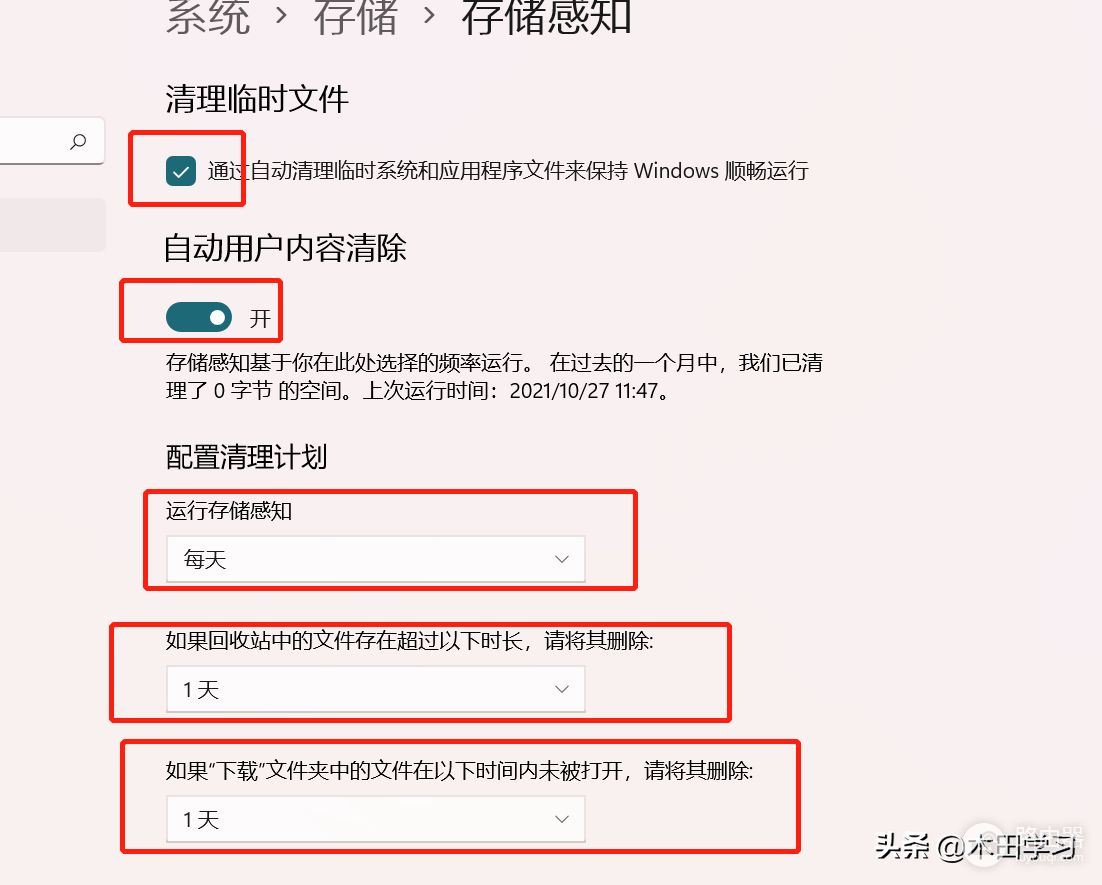Select the highlighted sidebar navigation item
Screen dimensions: 1102x885
tap(53, 224)
